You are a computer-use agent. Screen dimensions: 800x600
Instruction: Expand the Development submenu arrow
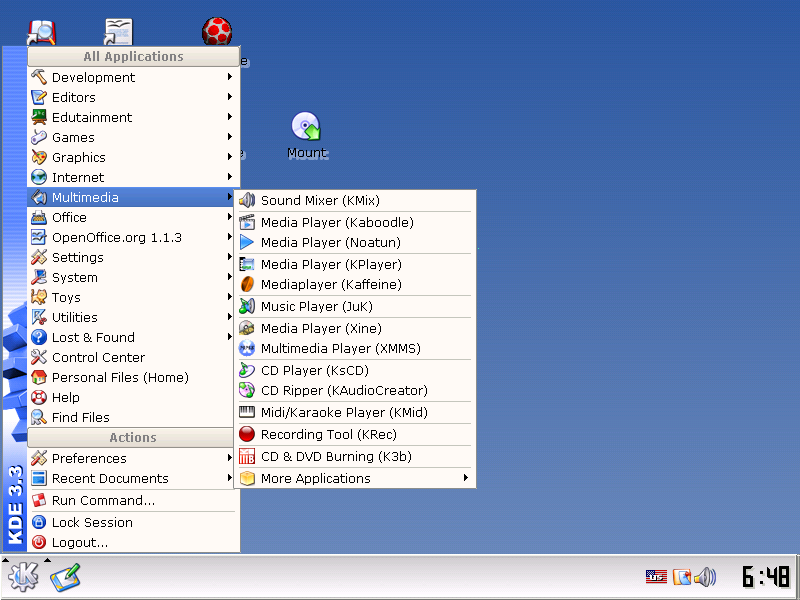point(230,77)
